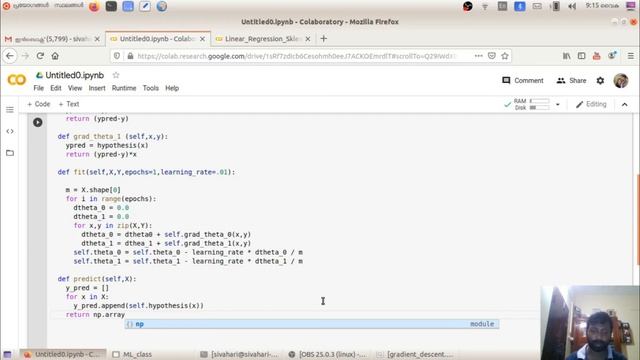Open the Edit menu
This screenshot has width=640, height=360.
click(x=56, y=88)
